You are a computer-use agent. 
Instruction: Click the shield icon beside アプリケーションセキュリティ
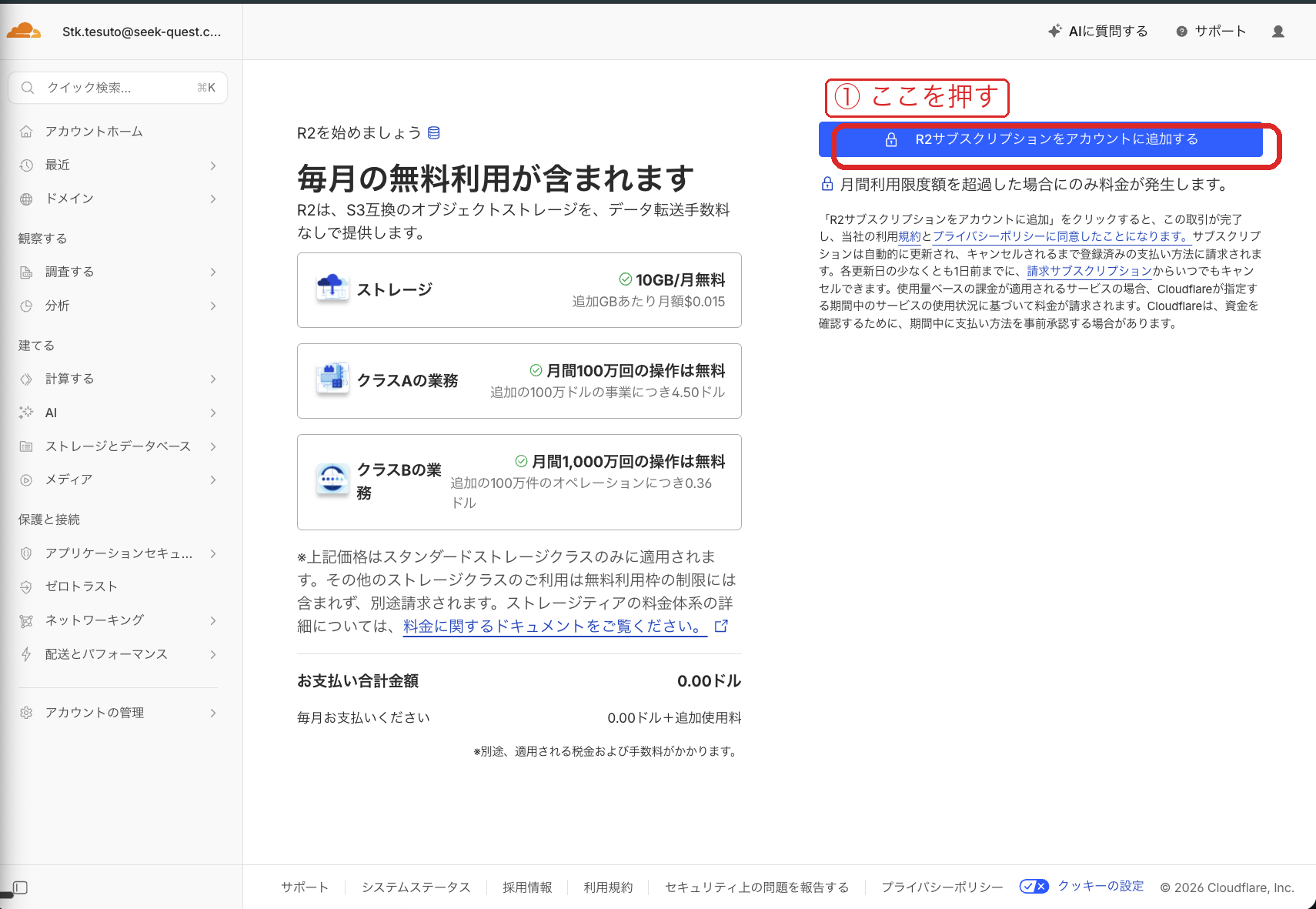tap(26, 553)
